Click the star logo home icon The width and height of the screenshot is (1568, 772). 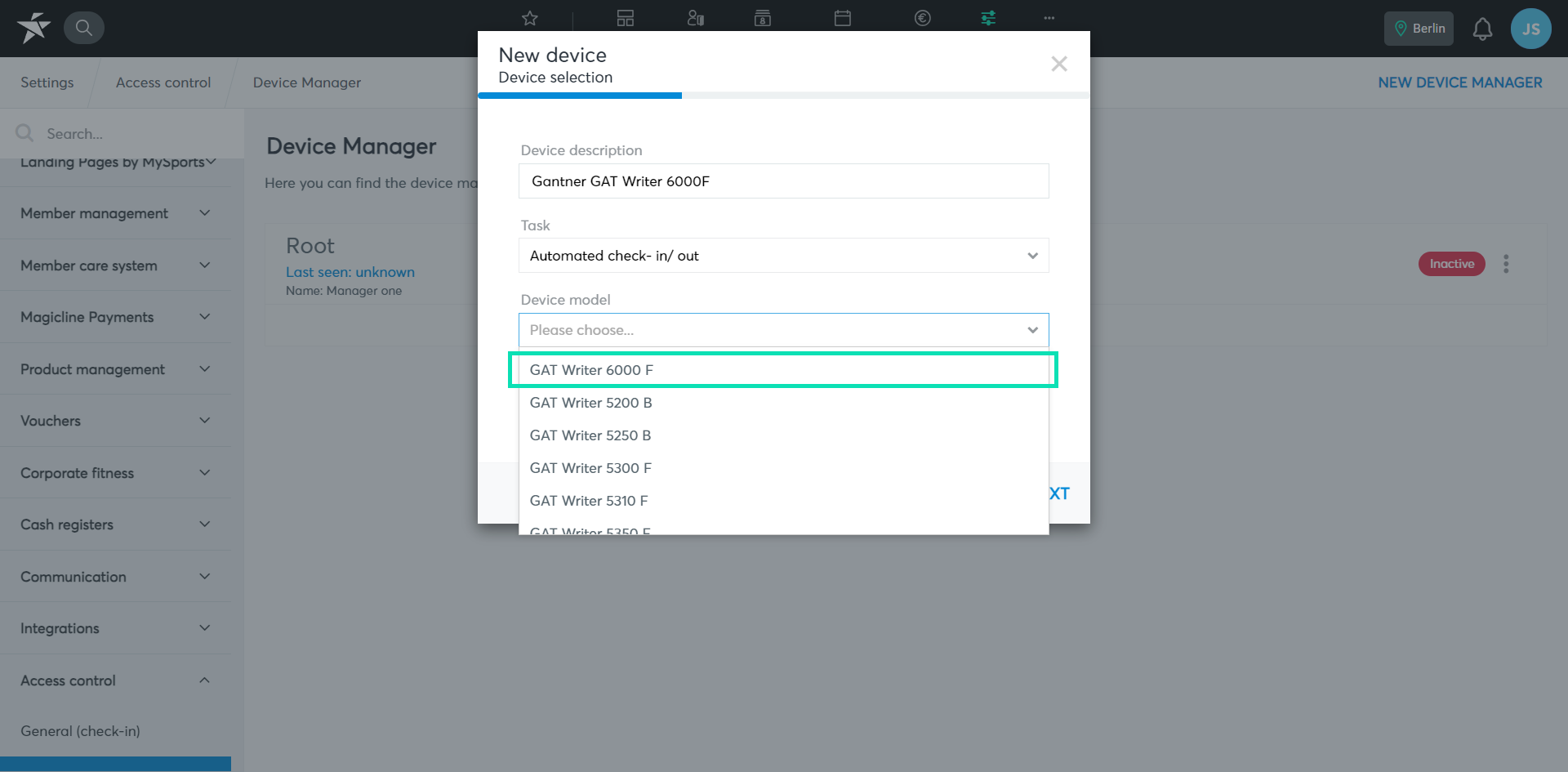pos(33,28)
